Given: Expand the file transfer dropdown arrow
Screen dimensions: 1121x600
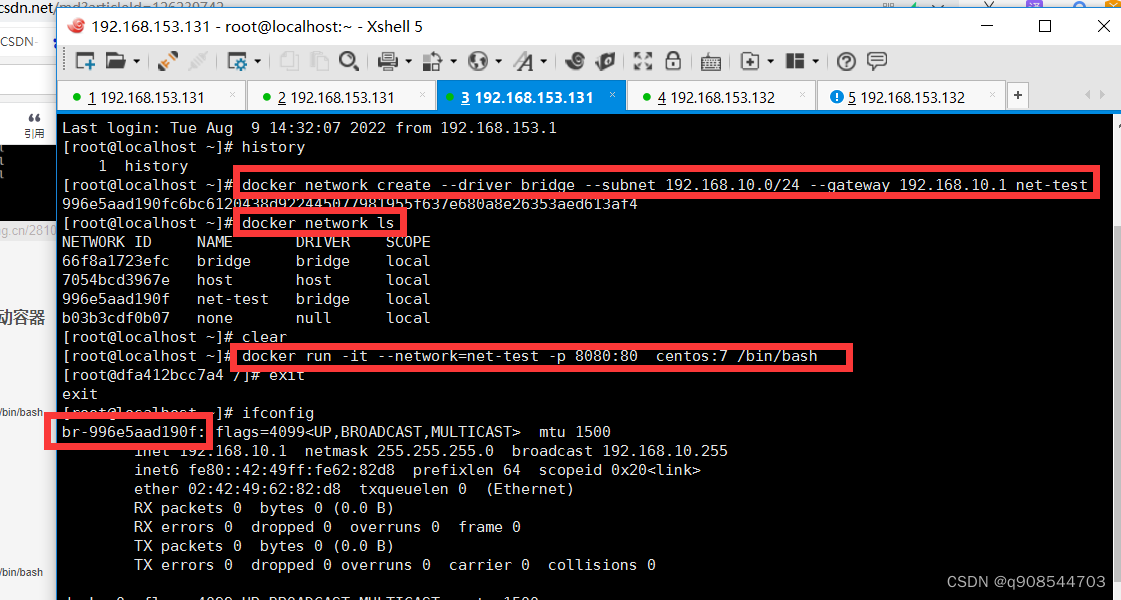Looking at the screenshot, I should 453,62.
